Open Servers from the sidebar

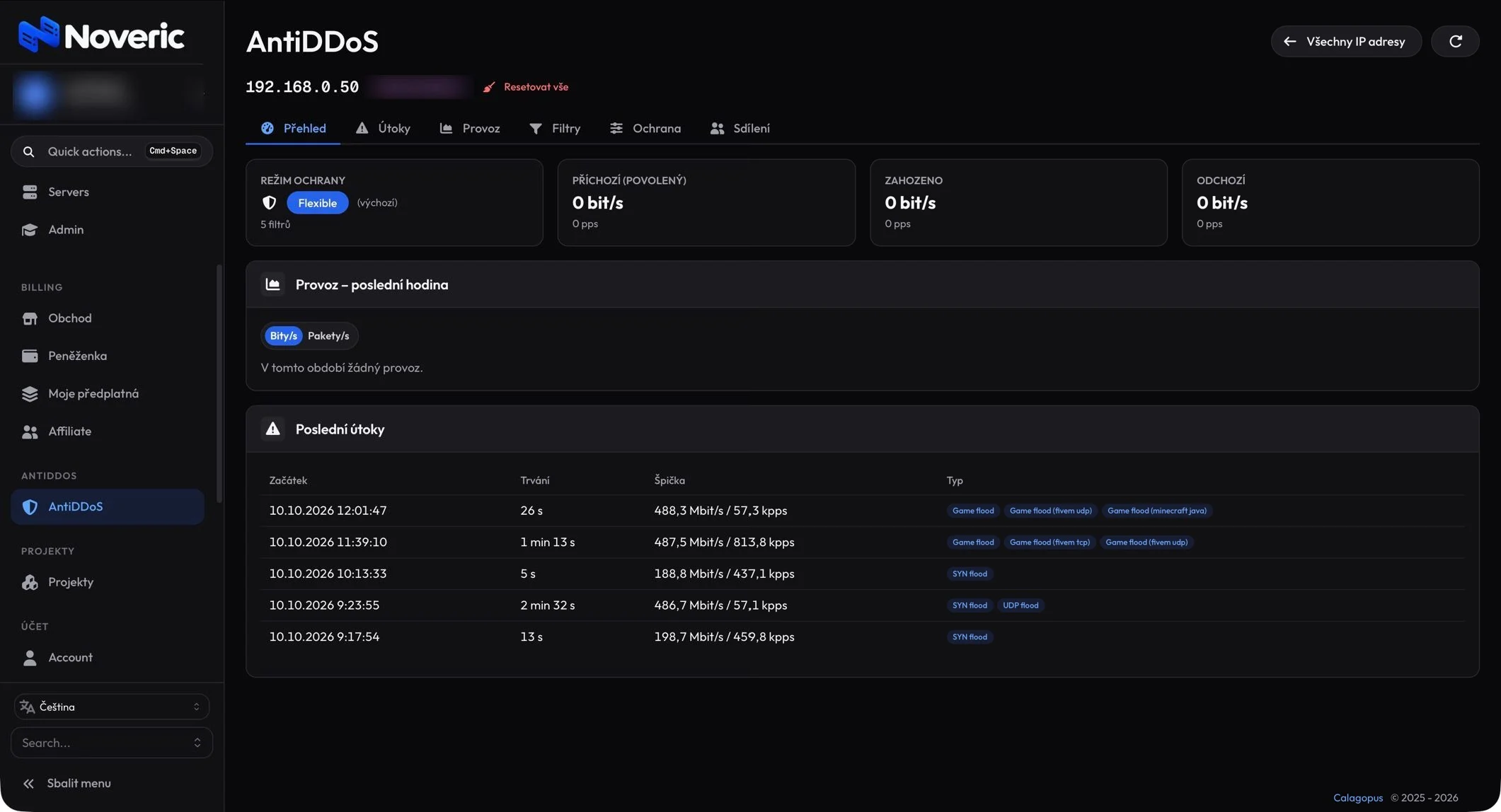coord(108,192)
